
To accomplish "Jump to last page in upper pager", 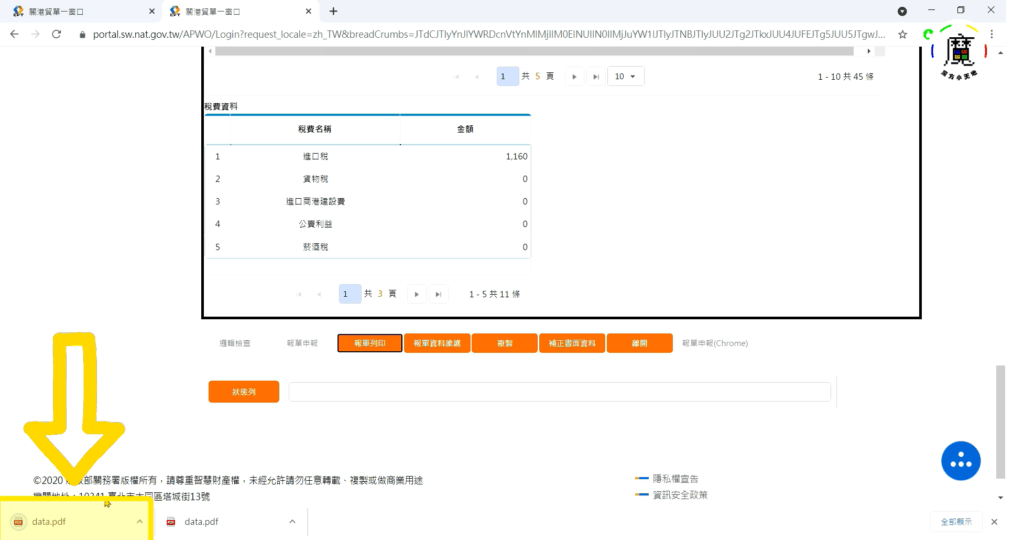I will click(x=596, y=76).
